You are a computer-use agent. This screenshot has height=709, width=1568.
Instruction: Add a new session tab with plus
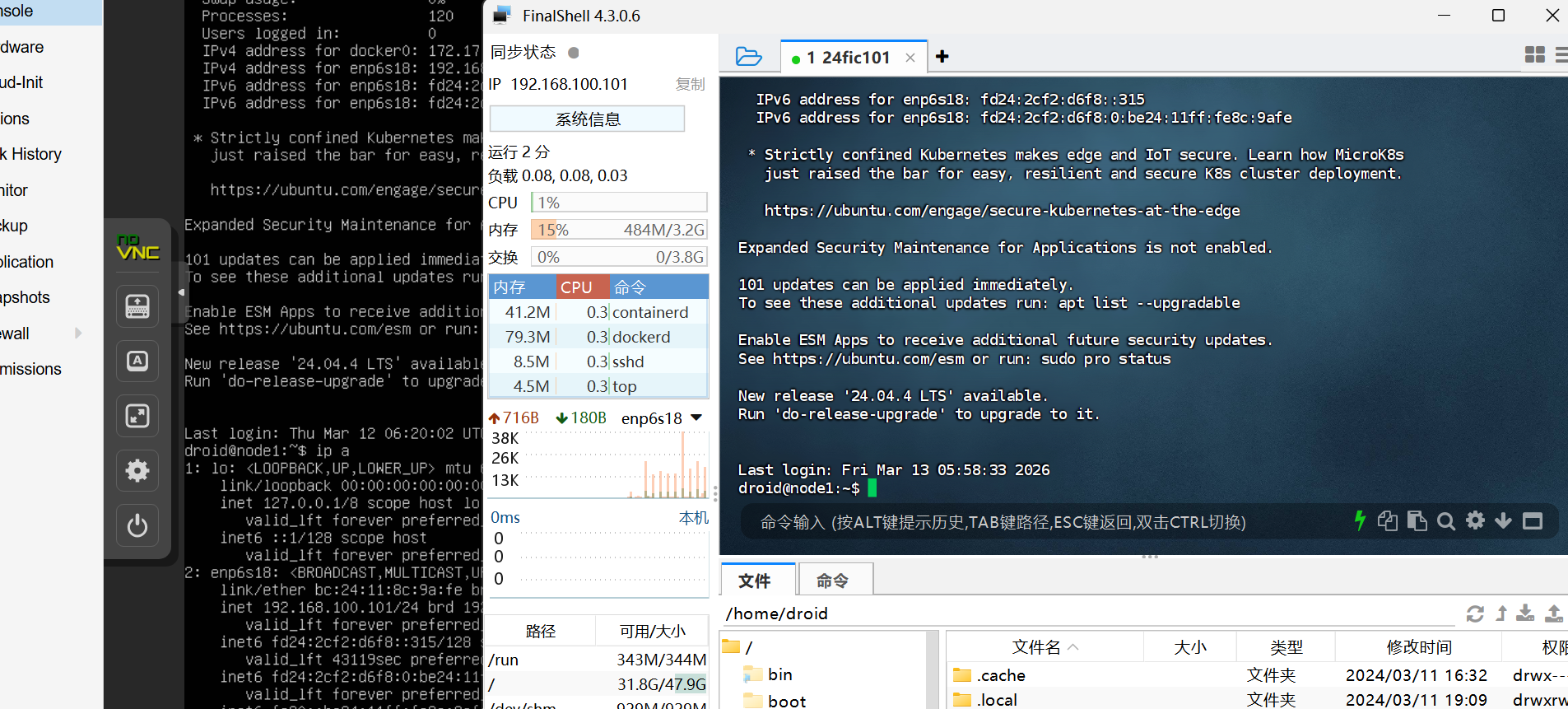tap(942, 56)
